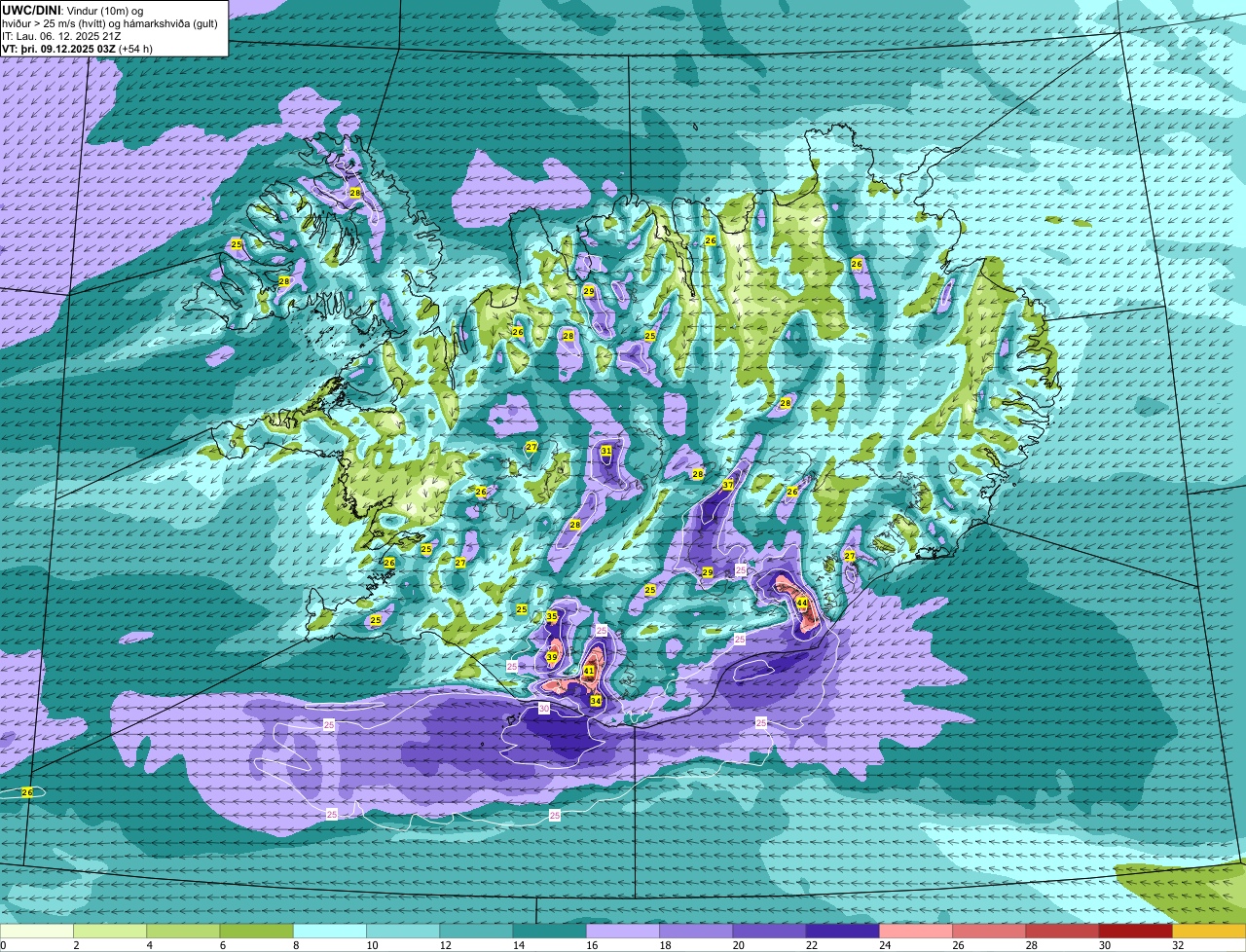Pick the 26–28 salmon legend swatch
Image resolution: width=1246 pixels, height=952 pixels.
989,932
